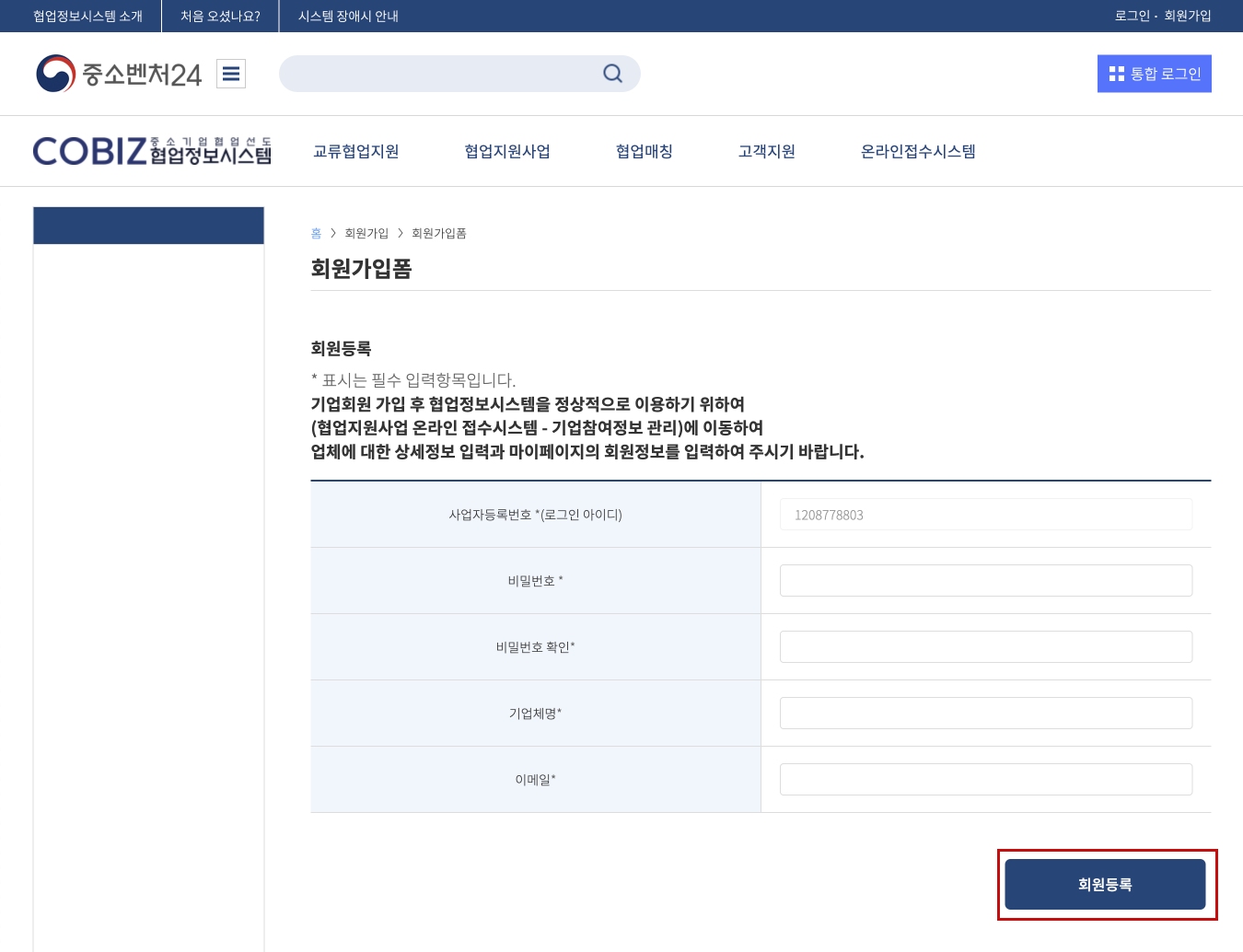The width and height of the screenshot is (1243, 952).
Task: Open the 고객지원 menu
Action: tap(767, 151)
